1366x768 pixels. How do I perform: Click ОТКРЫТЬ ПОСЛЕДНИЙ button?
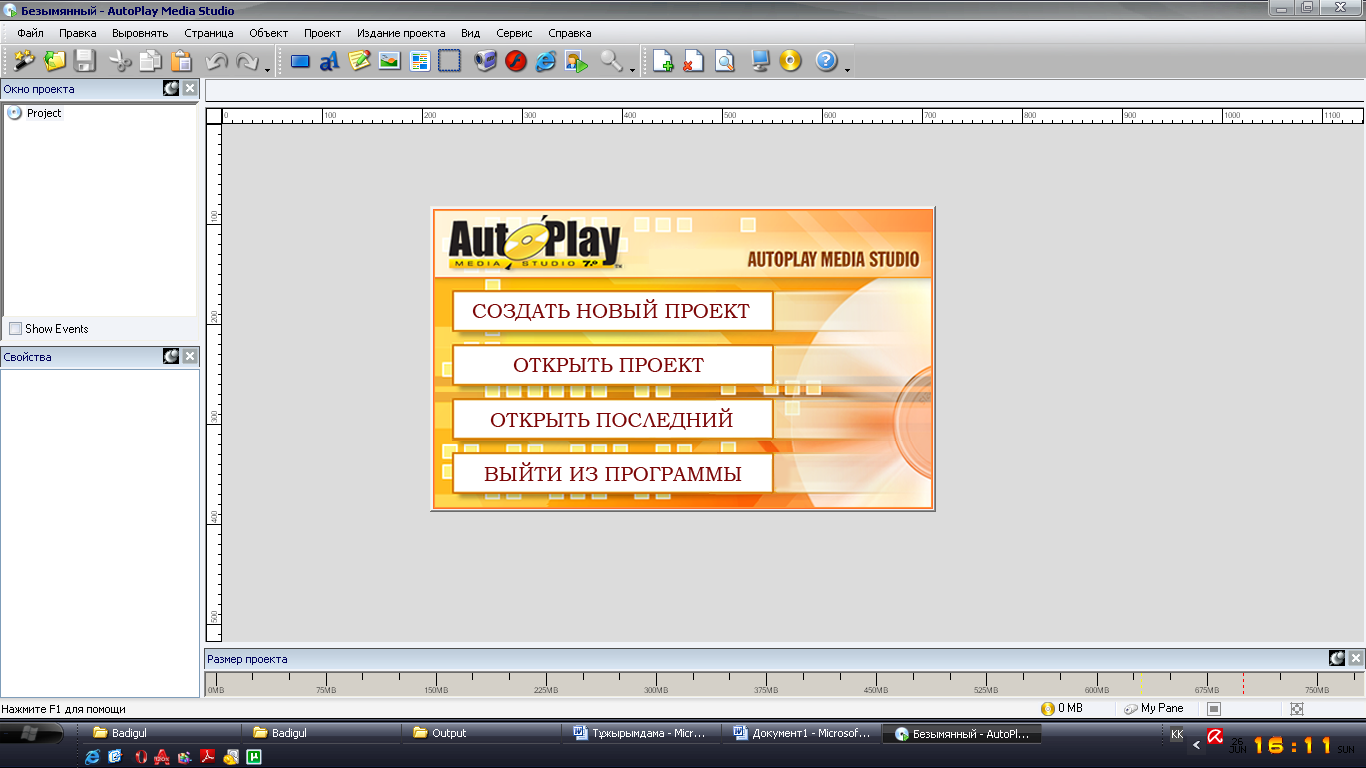click(612, 419)
